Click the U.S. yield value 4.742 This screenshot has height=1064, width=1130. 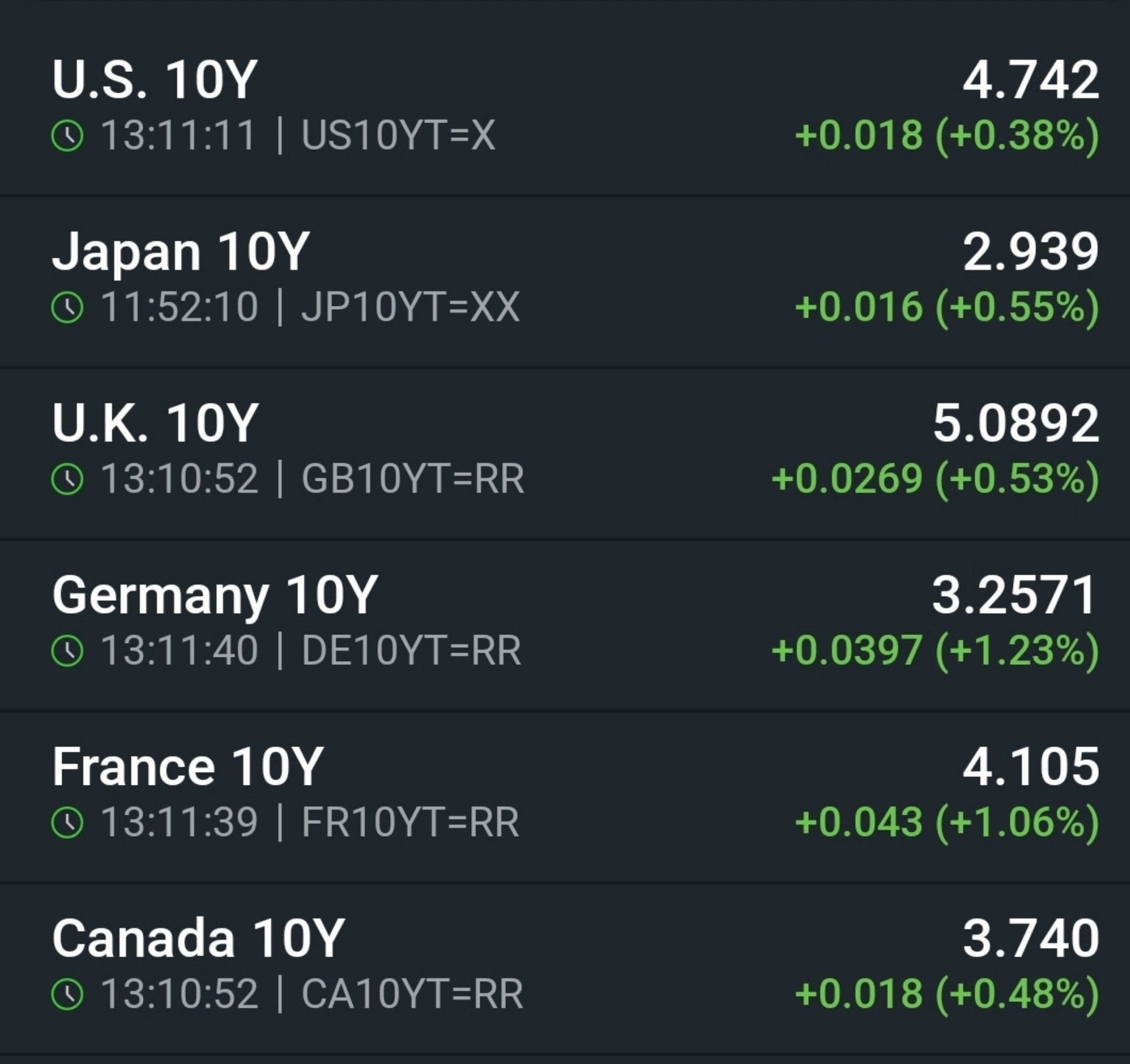point(1031,79)
